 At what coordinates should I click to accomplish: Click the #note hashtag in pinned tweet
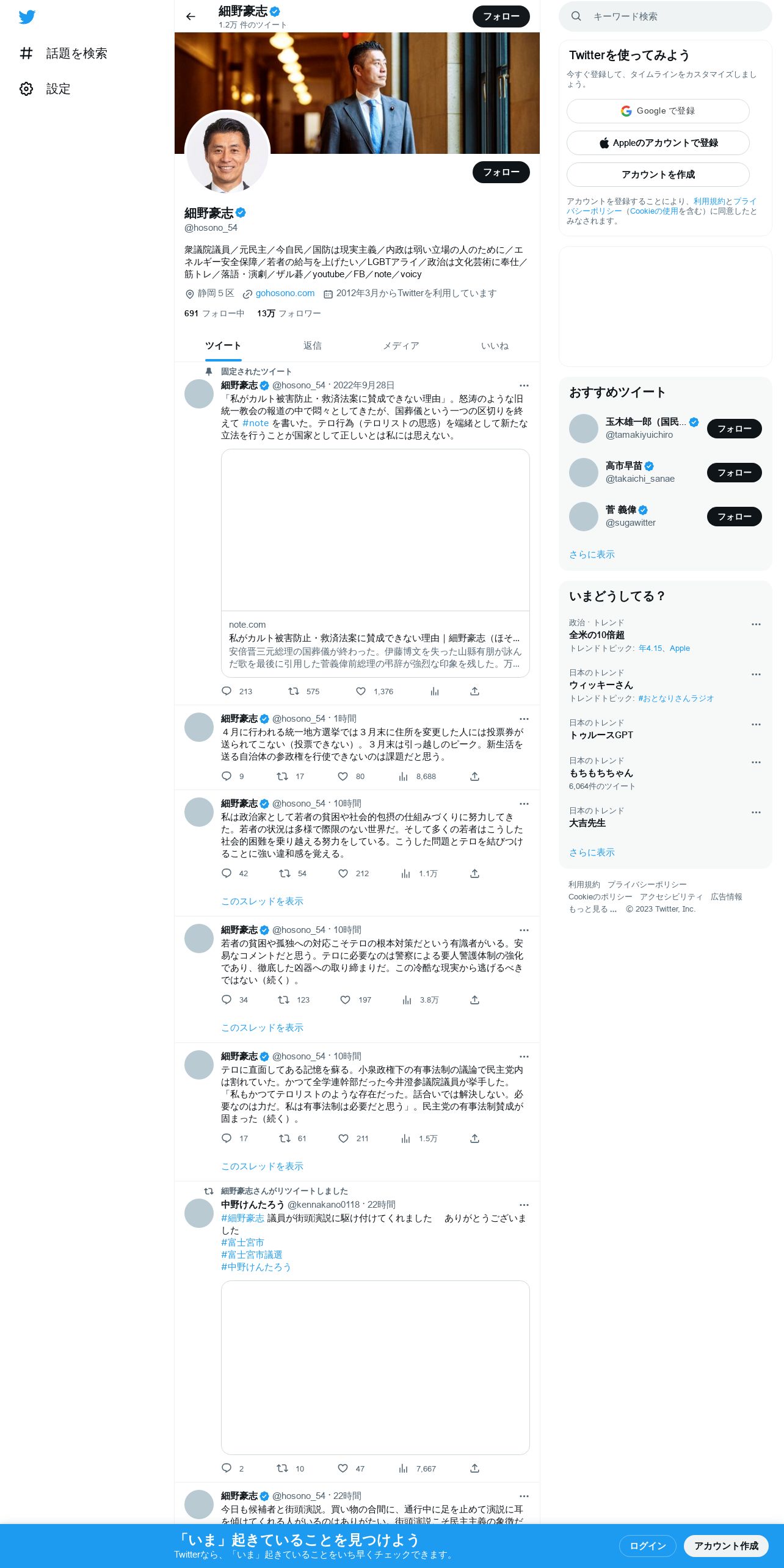coord(255,423)
